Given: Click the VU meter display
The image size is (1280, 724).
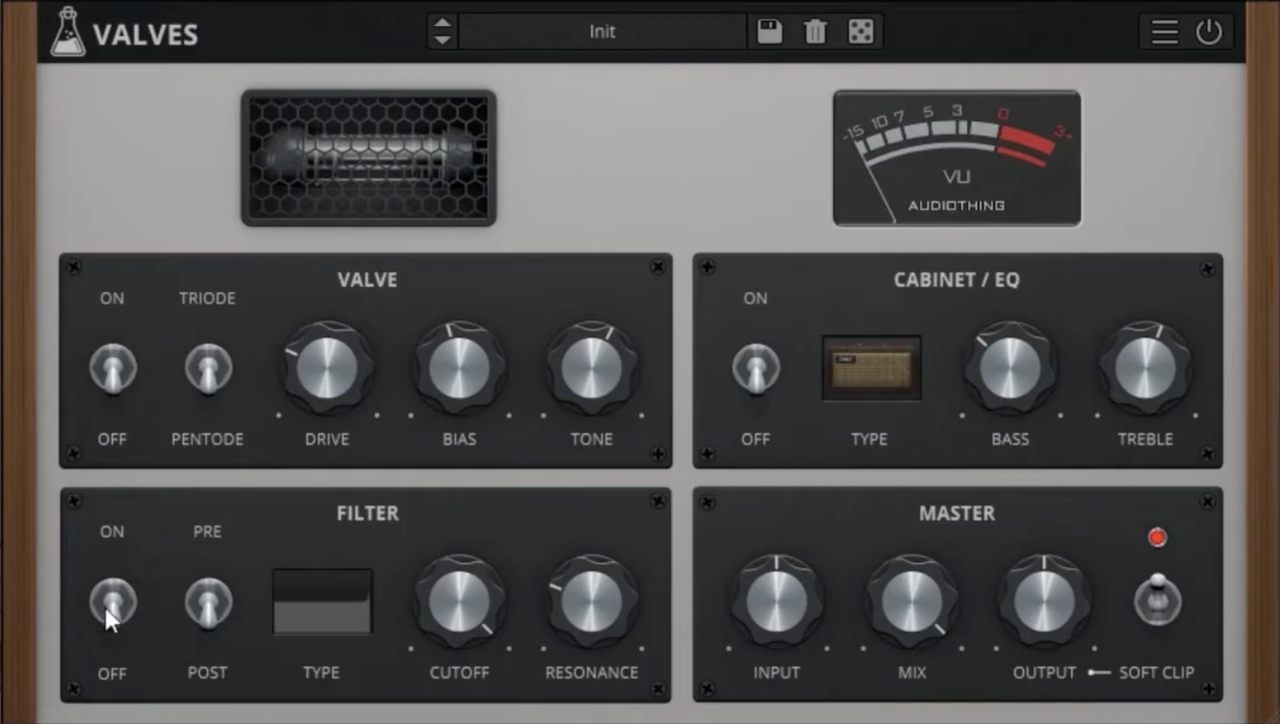Looking at the screenshot, I should click(957, 158).
